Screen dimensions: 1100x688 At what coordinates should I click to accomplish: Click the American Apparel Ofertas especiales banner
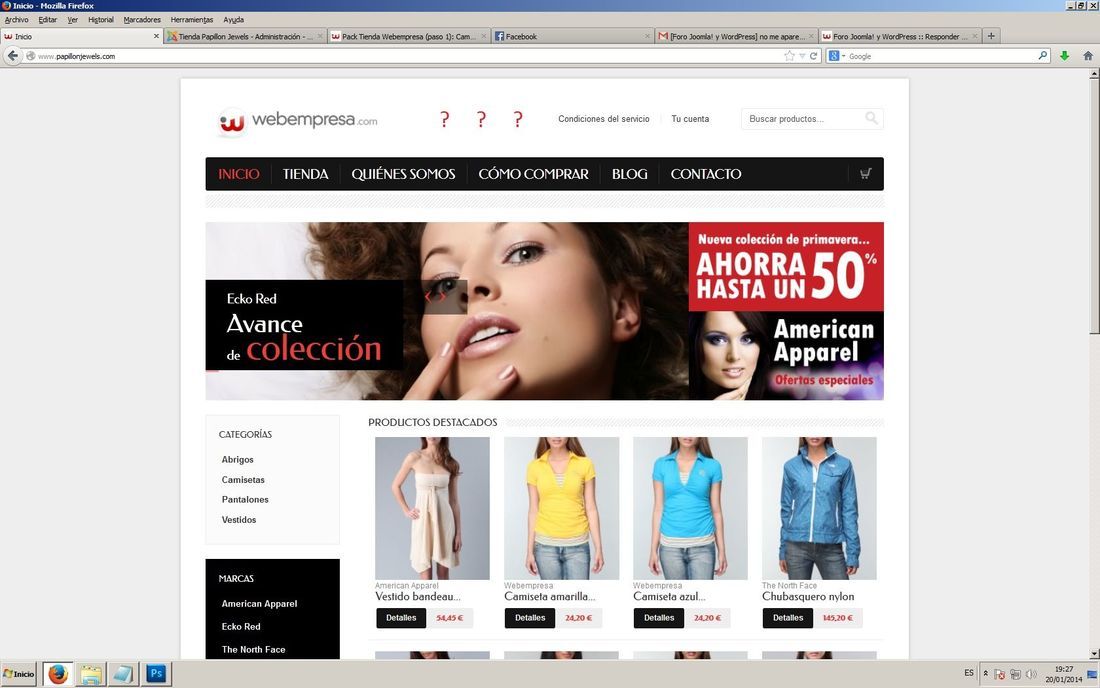click(786, 356)
